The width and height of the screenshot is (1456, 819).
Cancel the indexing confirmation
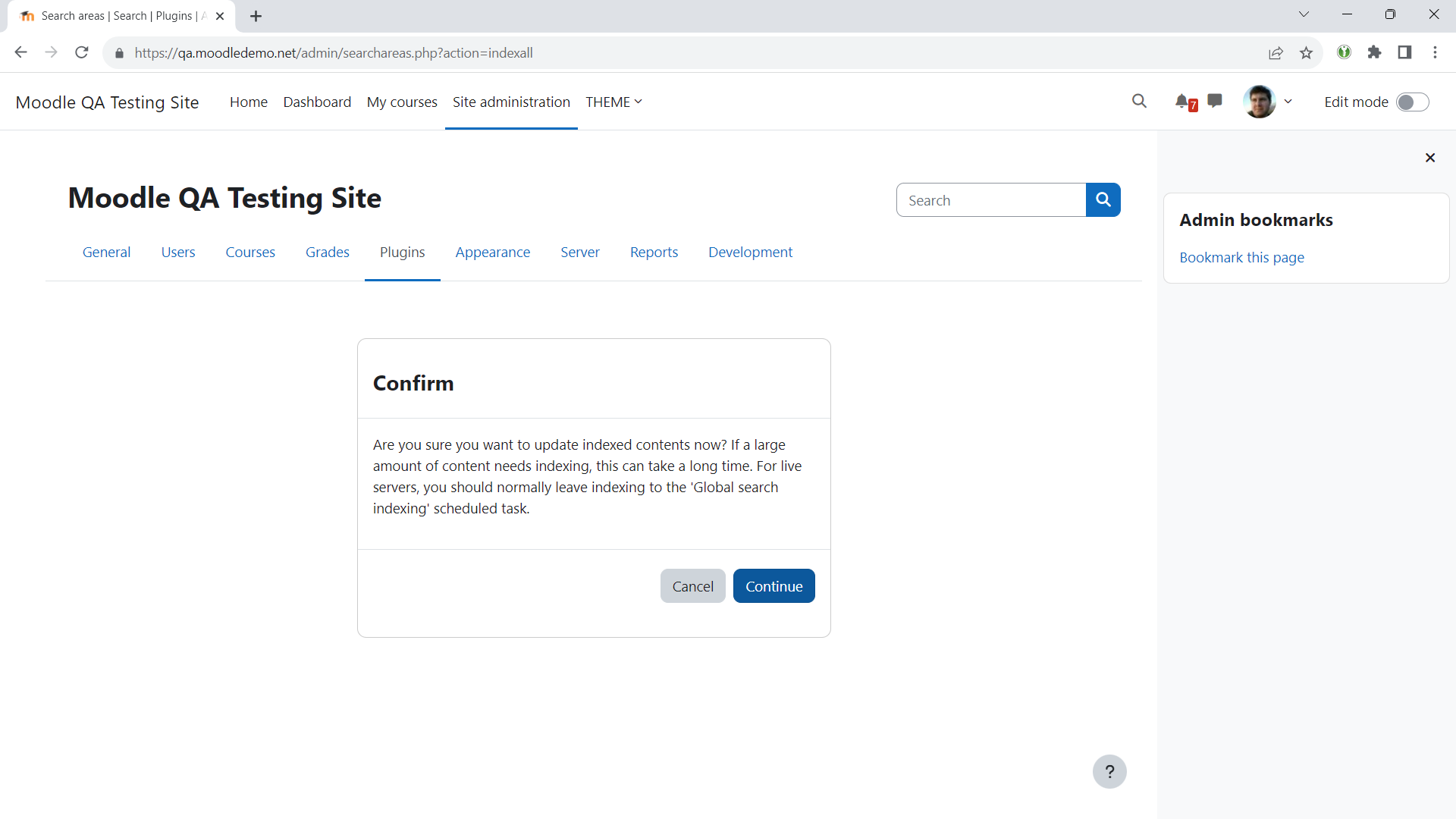point(692,586)
